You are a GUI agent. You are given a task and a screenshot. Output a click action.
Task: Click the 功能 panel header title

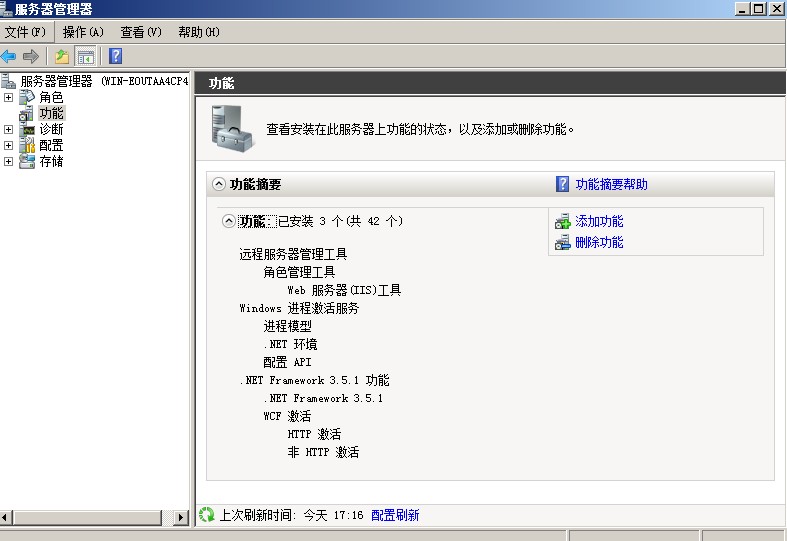tap(221, 83)
